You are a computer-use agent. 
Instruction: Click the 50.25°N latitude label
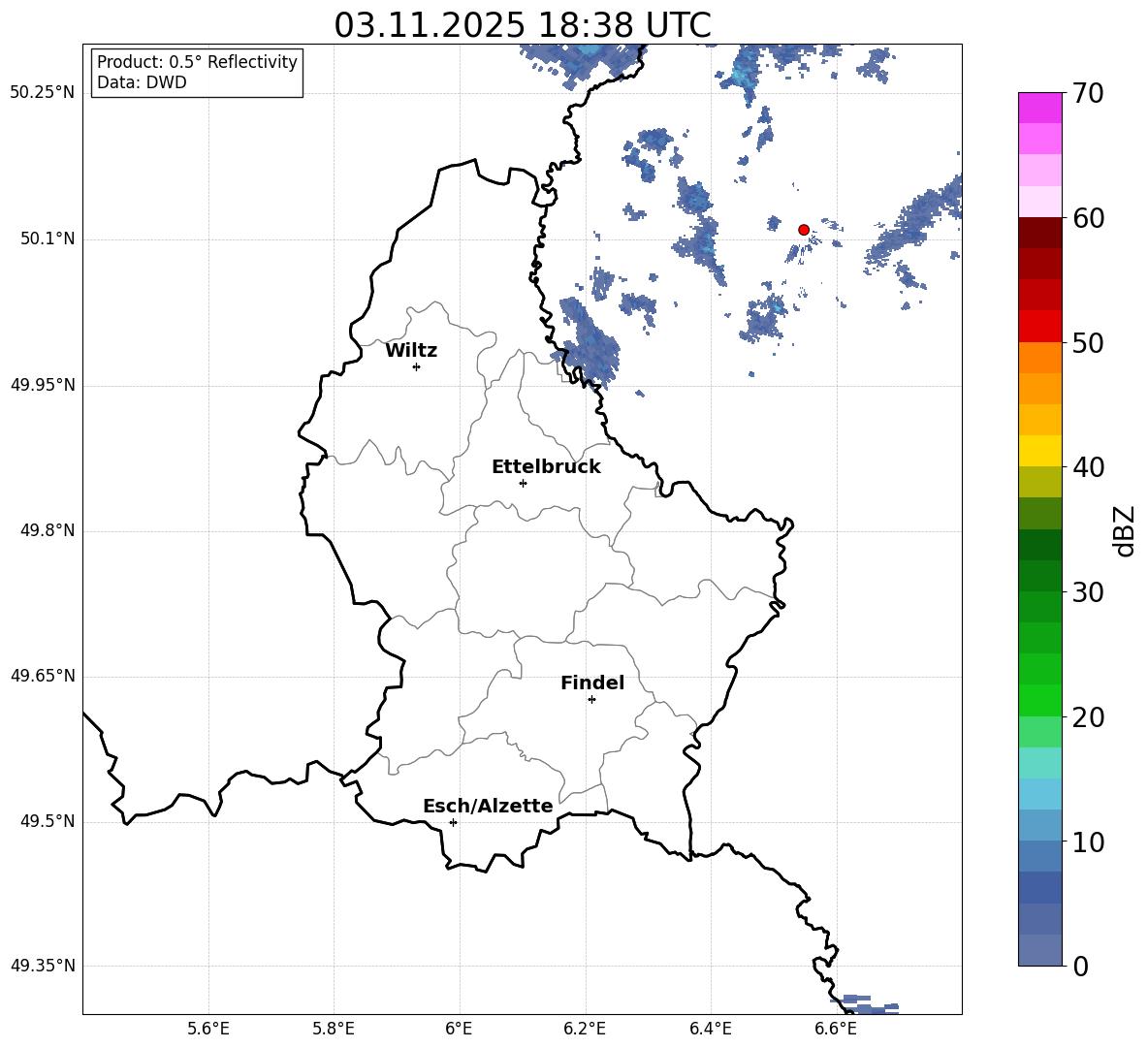click(43, 93)
